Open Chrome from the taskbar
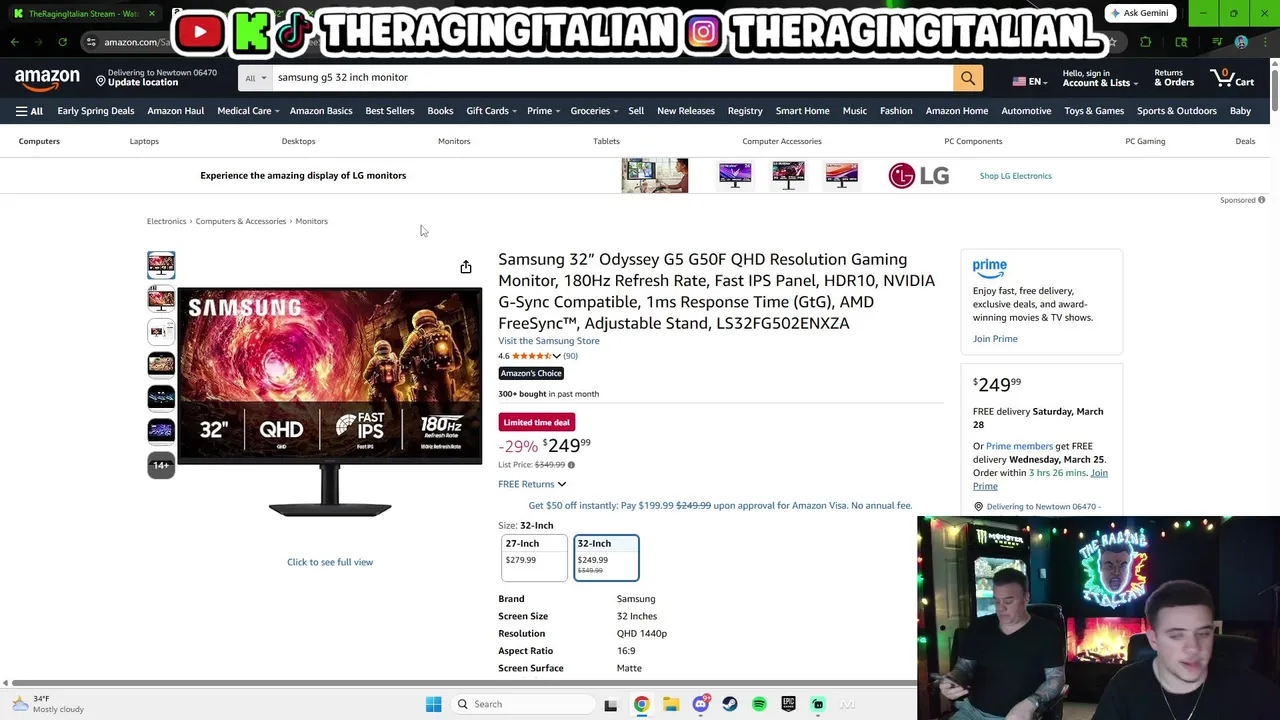The height and width of the screenshot is (720, 1280). [x=641, y=704]
